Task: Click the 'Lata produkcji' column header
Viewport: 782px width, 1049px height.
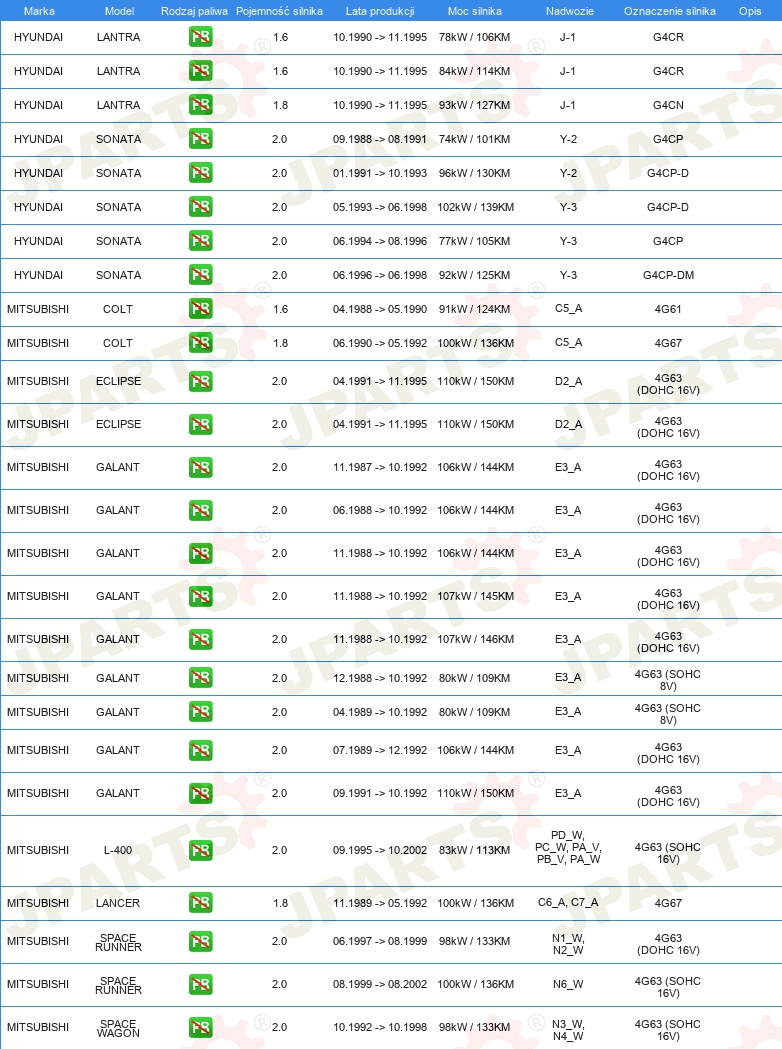Action: (x=380, y=11)
